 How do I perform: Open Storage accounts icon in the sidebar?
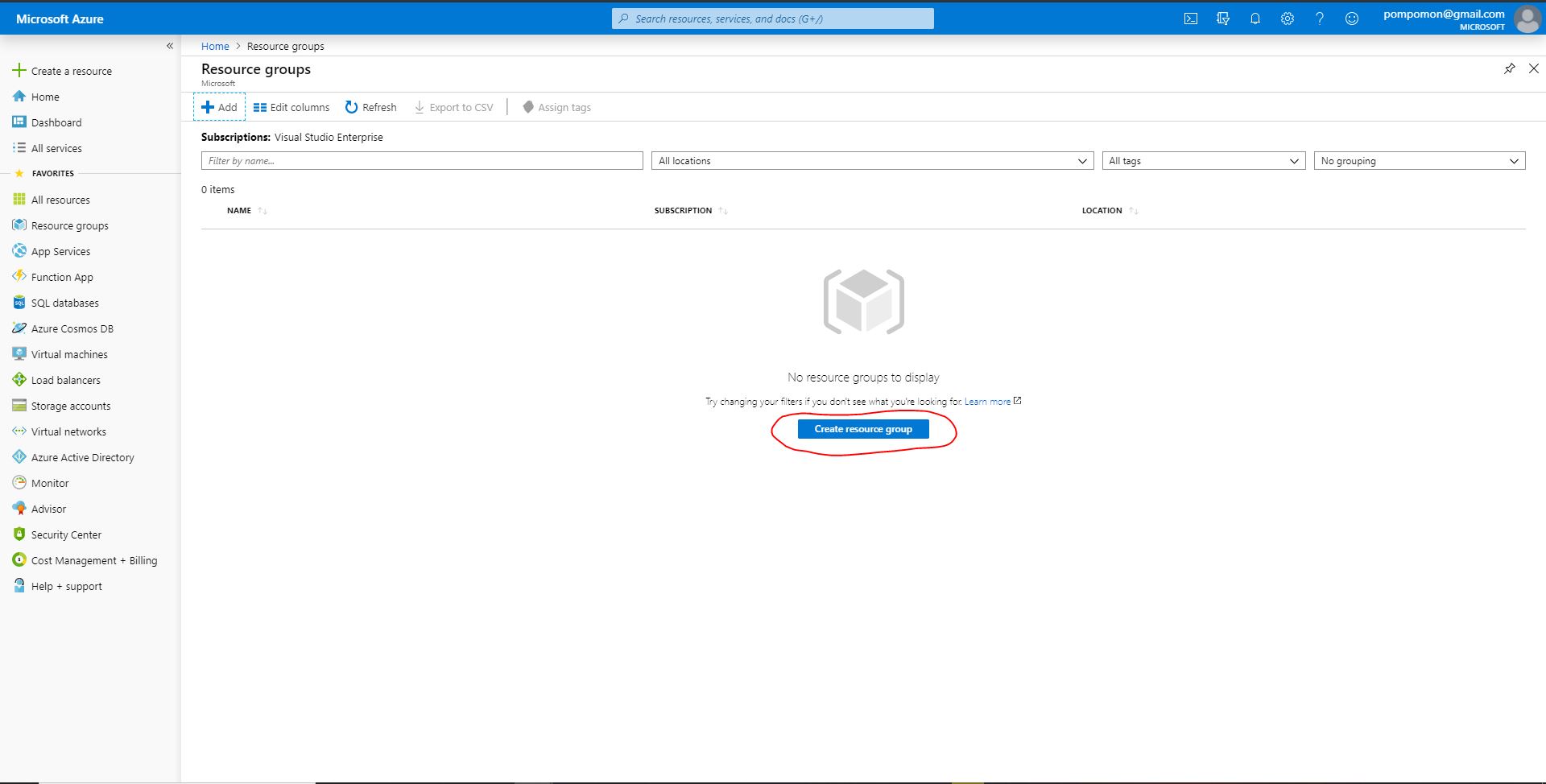coord(19,406)
